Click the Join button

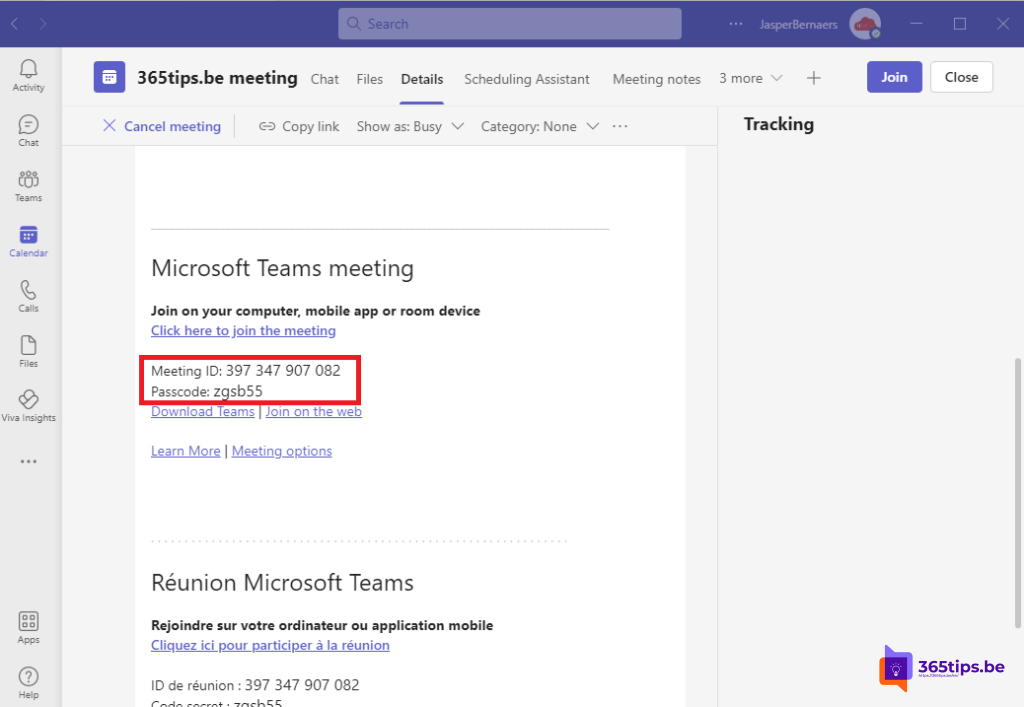click(x=893, y=76)
